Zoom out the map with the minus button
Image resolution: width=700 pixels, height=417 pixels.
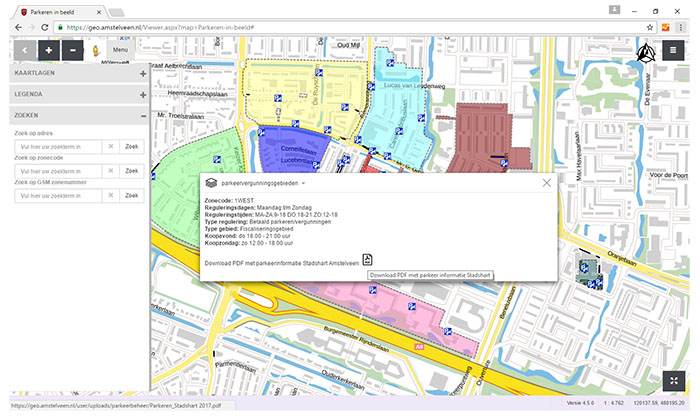[x=72, y=50]
